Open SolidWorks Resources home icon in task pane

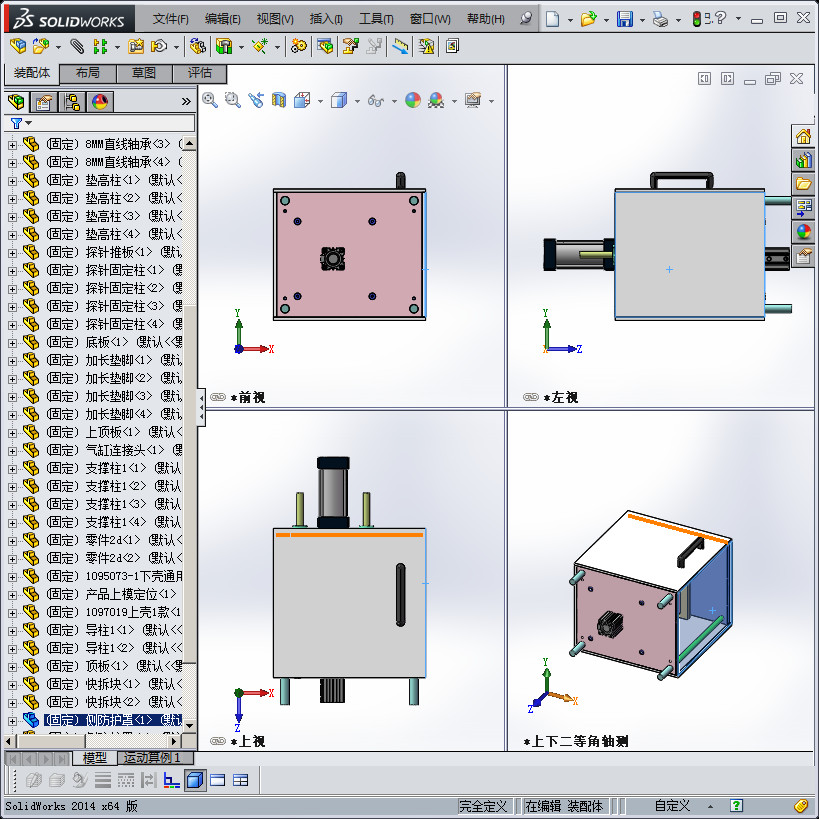point(803,137)
